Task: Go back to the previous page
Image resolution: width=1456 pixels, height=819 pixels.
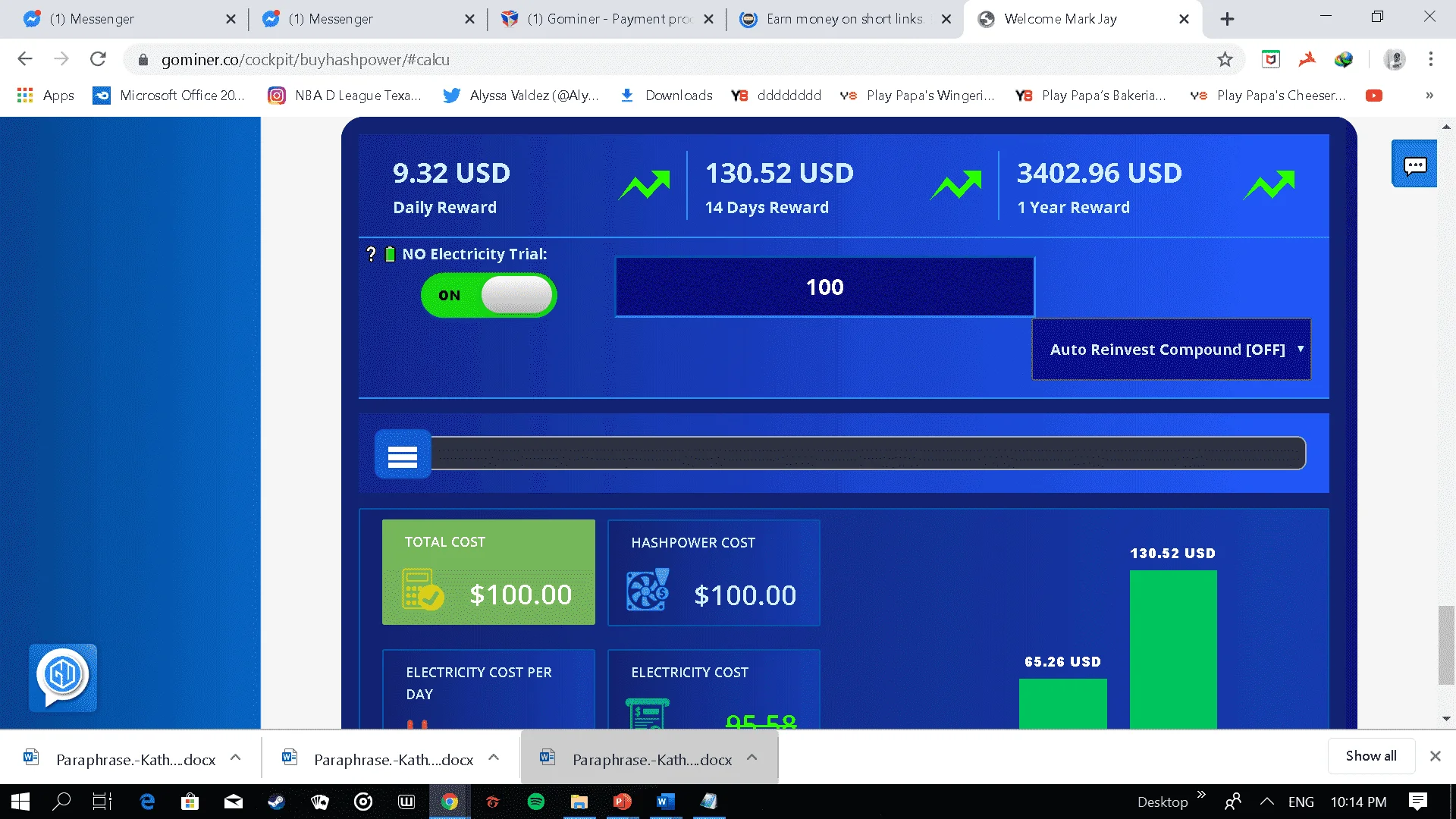Action: click(25, 59)
